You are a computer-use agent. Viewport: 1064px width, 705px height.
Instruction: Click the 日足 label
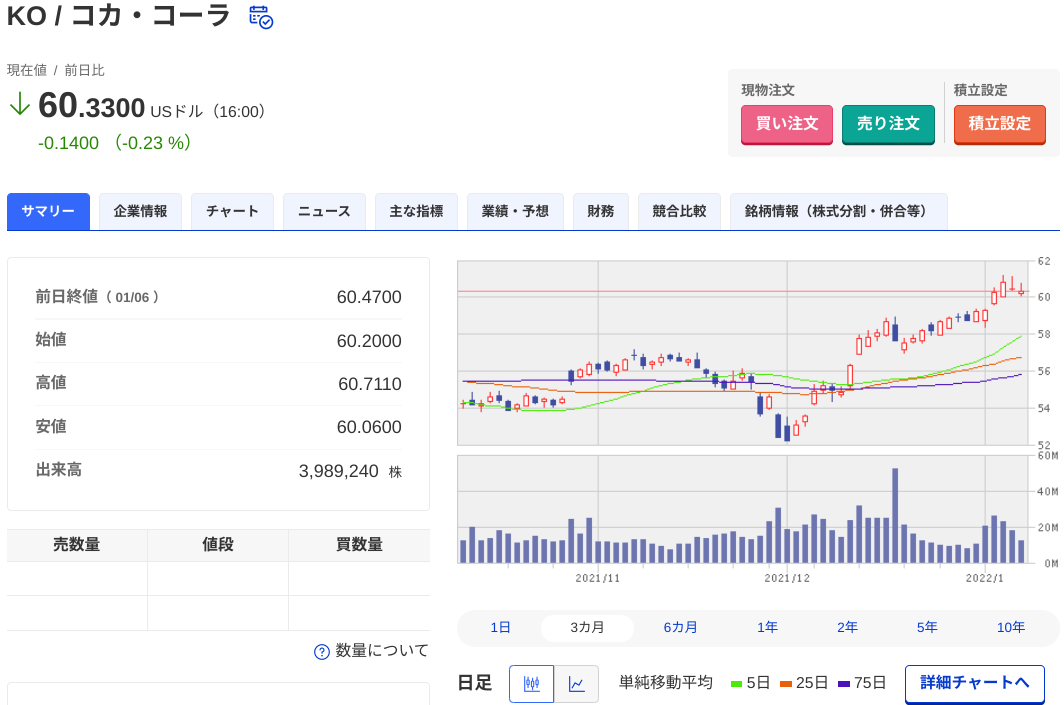click(475, 683)
